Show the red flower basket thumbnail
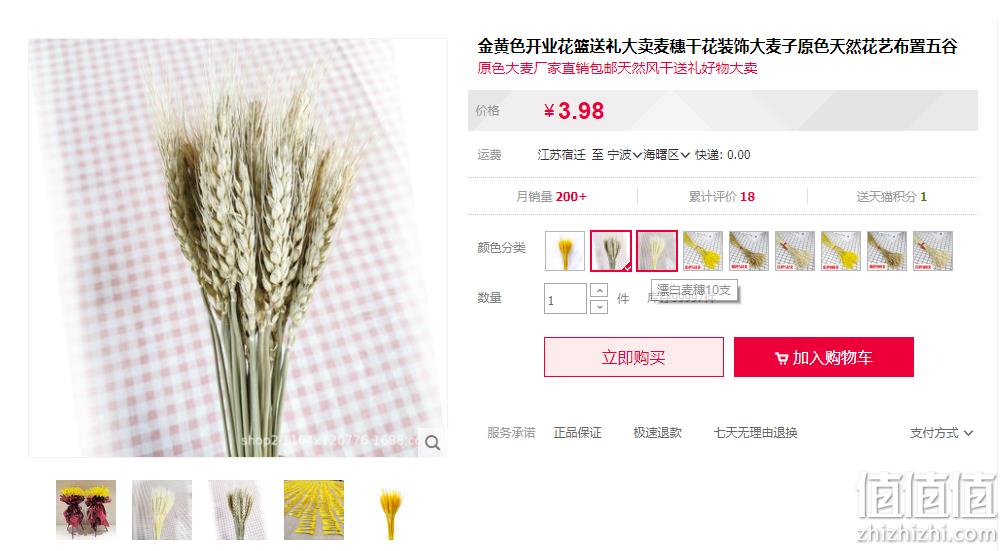This screenshot has width=1006, height=551. (x=86, y=510)
